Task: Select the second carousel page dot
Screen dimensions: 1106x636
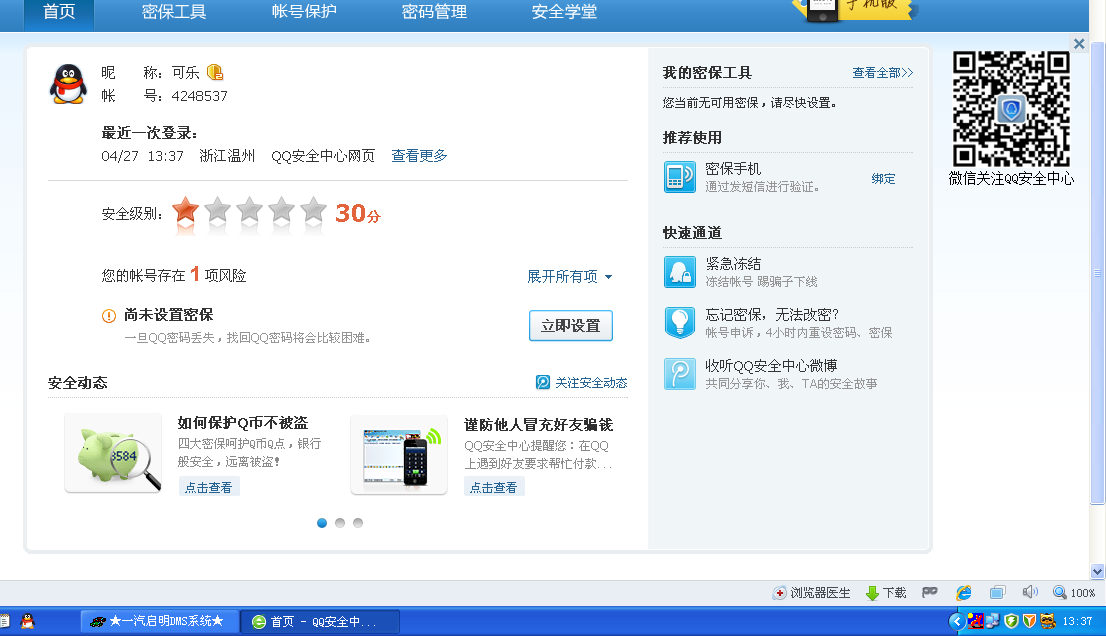Action: (x=340, y=522)
